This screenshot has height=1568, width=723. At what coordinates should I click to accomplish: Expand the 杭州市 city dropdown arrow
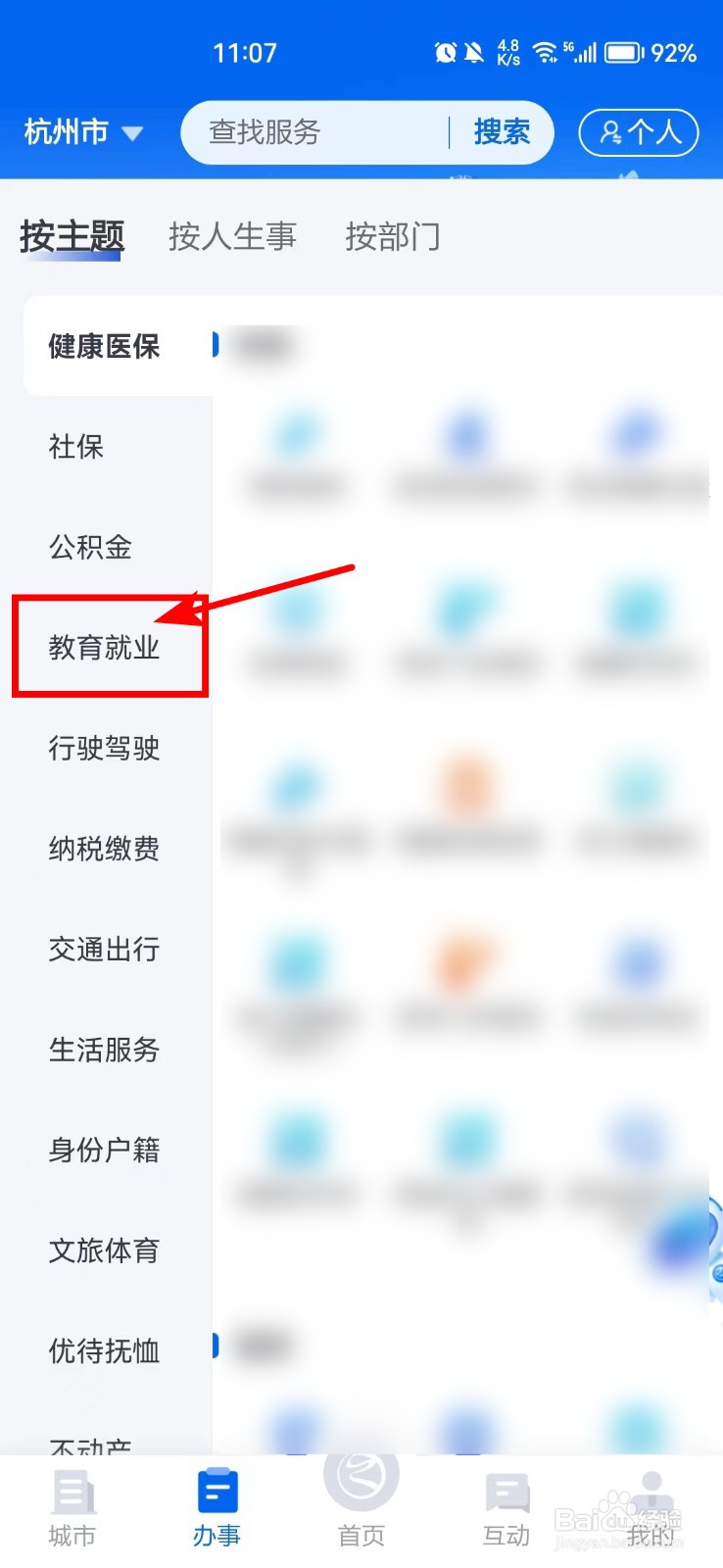[132, 133]
